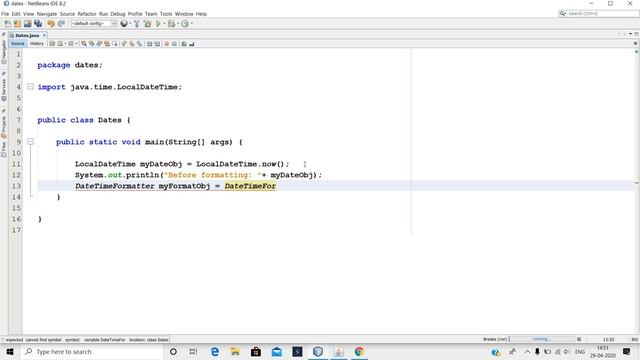Show hidden system tray icons chevron
This screenshot has width=640, height=360.
click(527, 351)
